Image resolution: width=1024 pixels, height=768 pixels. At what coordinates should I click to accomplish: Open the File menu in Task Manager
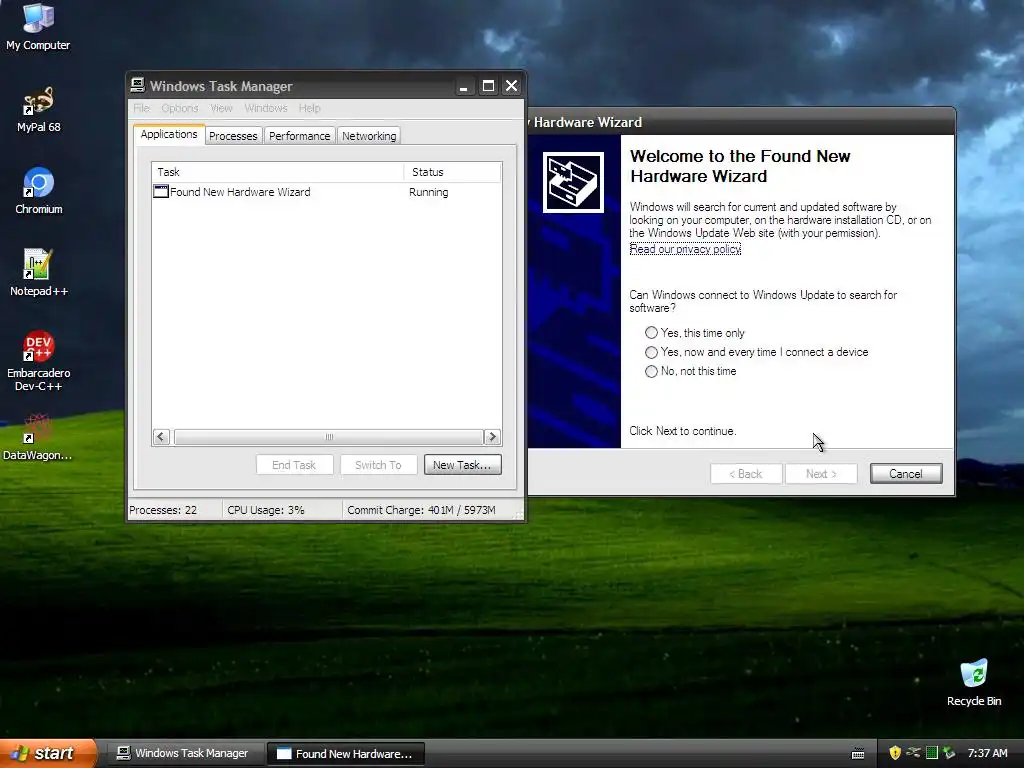142,108
